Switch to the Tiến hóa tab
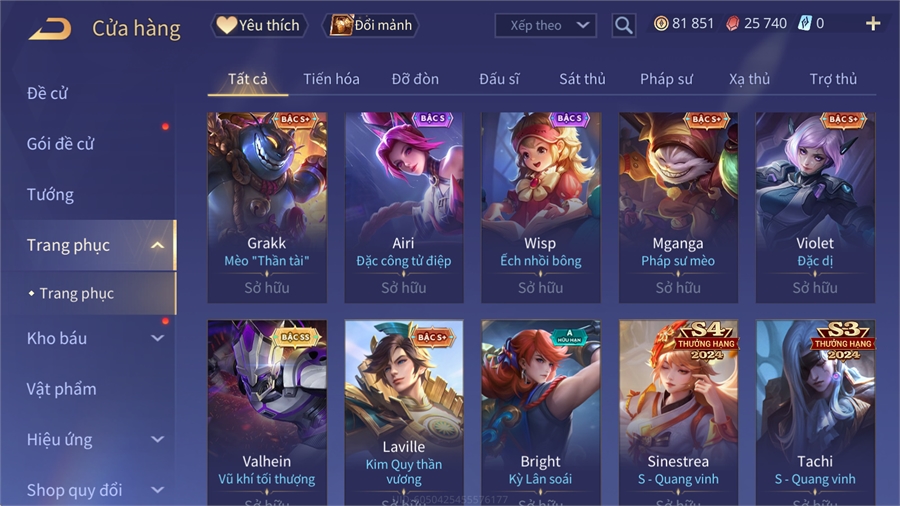900x506 pixels. click(x=331, y=79)
